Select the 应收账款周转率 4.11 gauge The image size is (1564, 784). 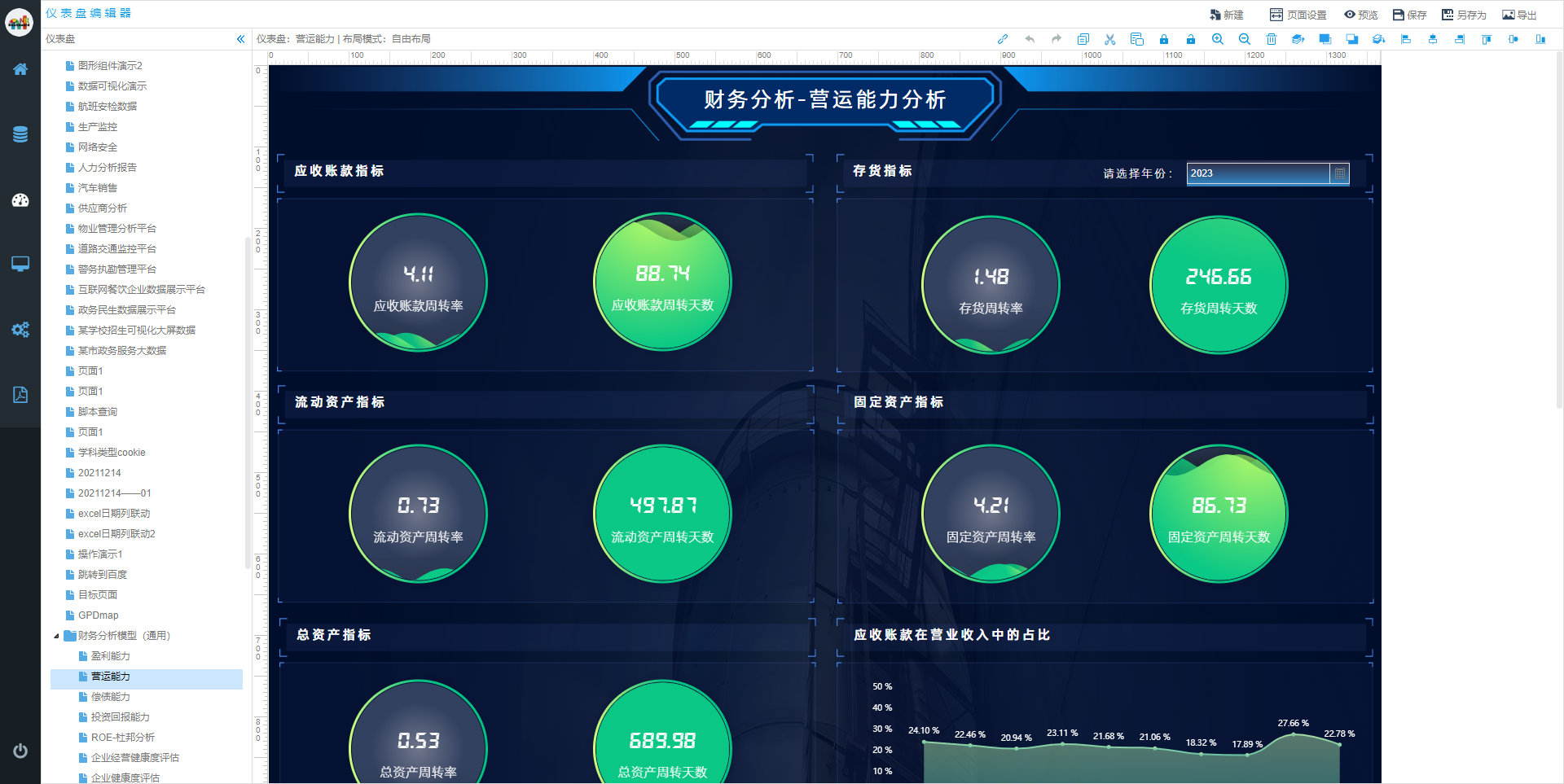tap(419, 283)
